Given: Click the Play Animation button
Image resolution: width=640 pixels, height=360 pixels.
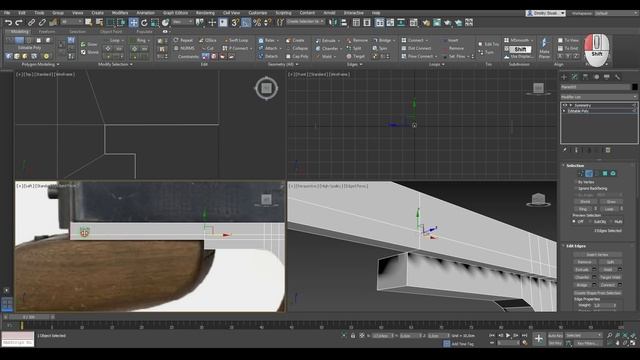Looking at the screenshot, I should [x=508, y=336].
